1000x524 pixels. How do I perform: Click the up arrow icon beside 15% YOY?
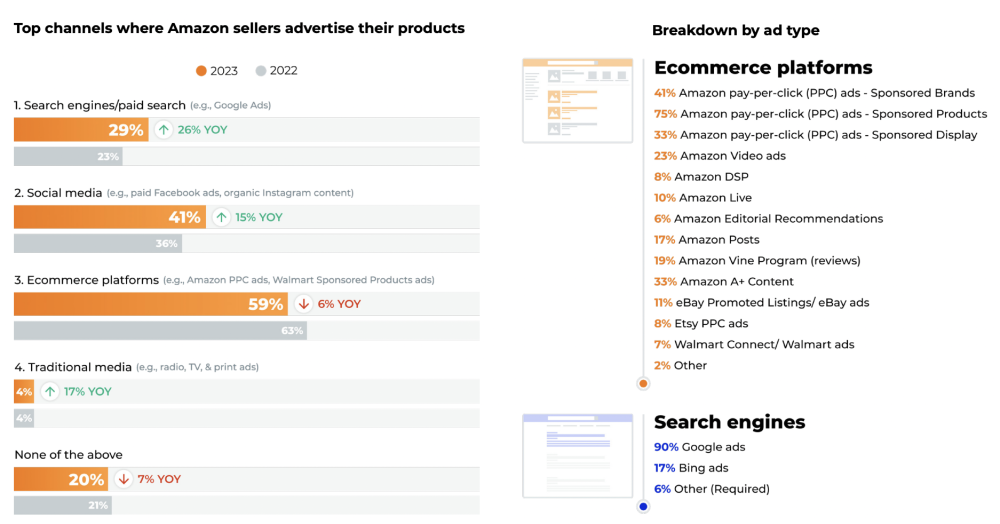[222, 217]
